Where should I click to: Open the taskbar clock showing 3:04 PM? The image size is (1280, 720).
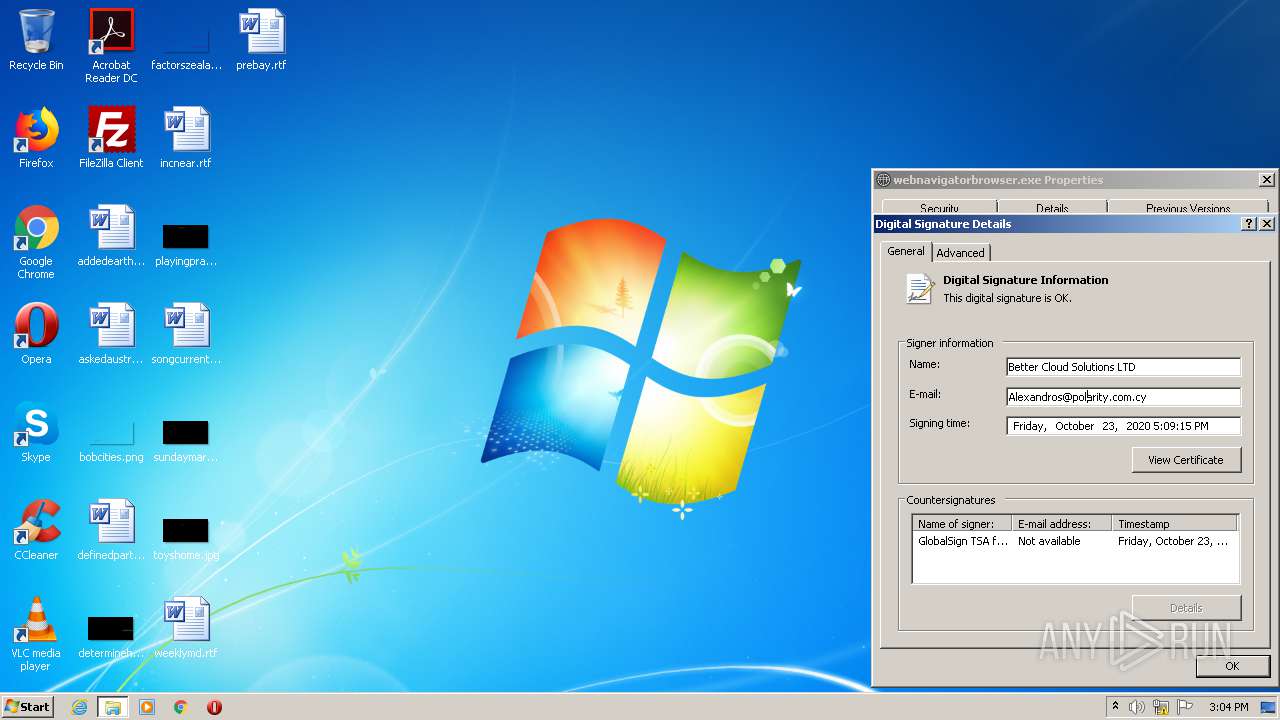[1229, 707]
